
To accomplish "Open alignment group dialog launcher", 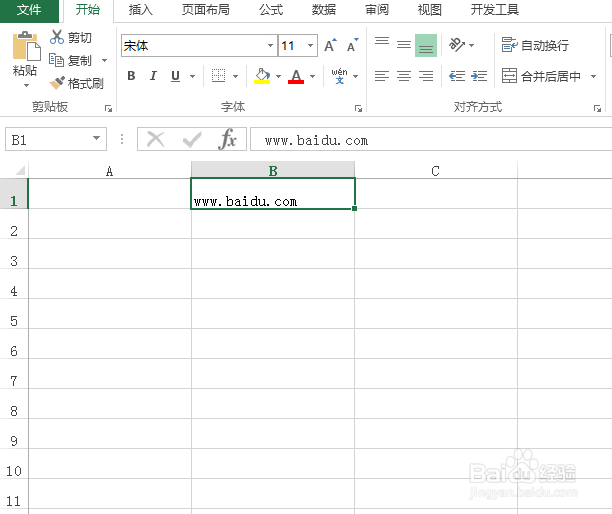I will pyautogui.click(x=597, y=108).
